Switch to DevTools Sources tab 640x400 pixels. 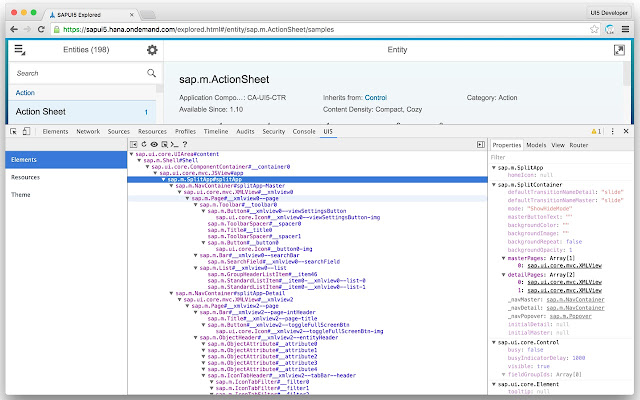(x=119, y=131)
